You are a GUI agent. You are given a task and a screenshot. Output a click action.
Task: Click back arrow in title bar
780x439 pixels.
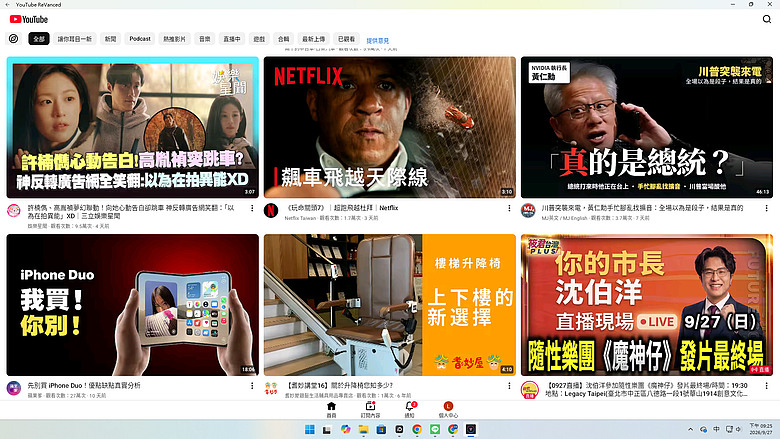click(x=7, y=4)
